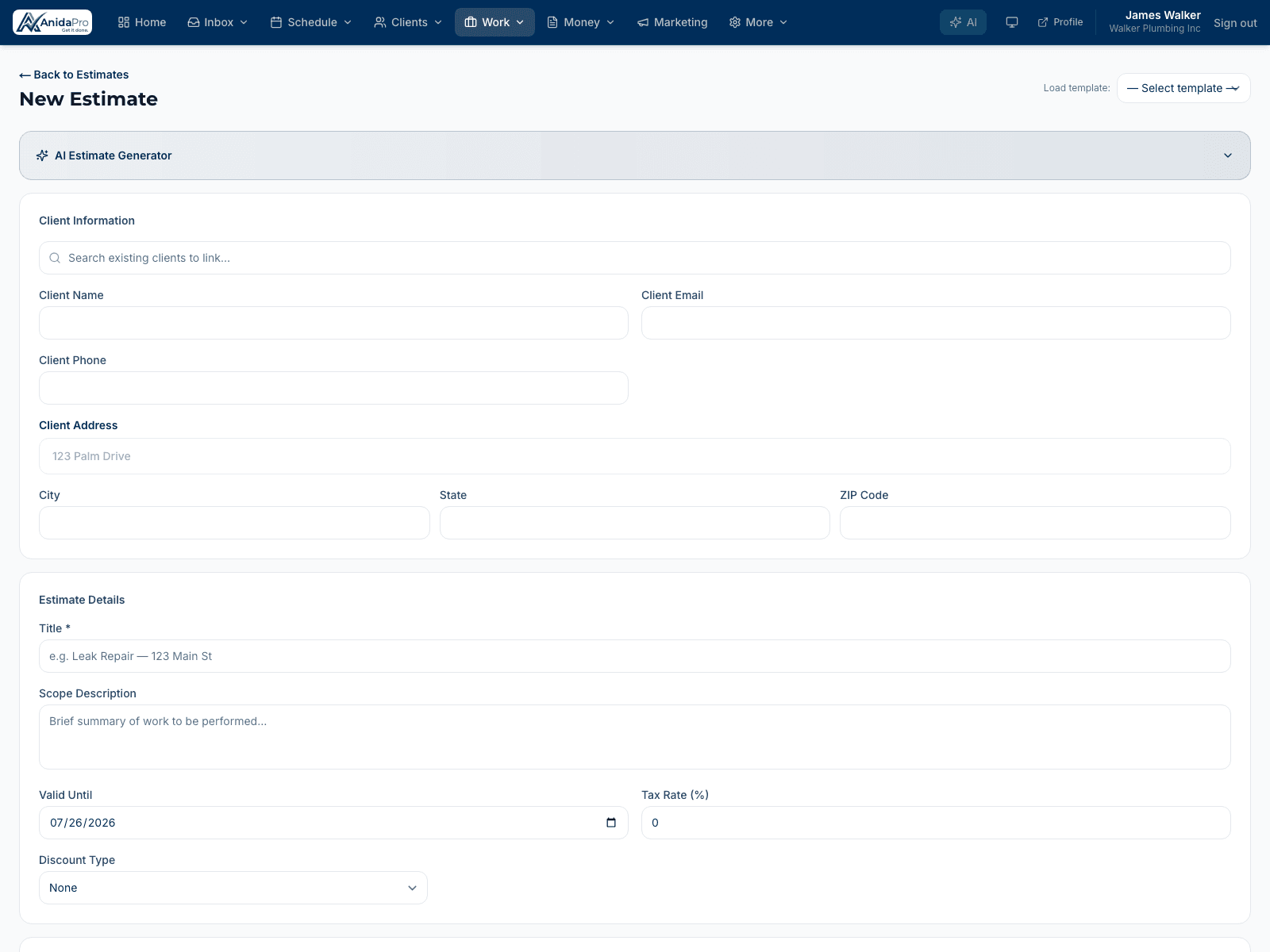Open the Work dropdown chevron
This screenshot has width=1270, height=952.
pos(520,22)
